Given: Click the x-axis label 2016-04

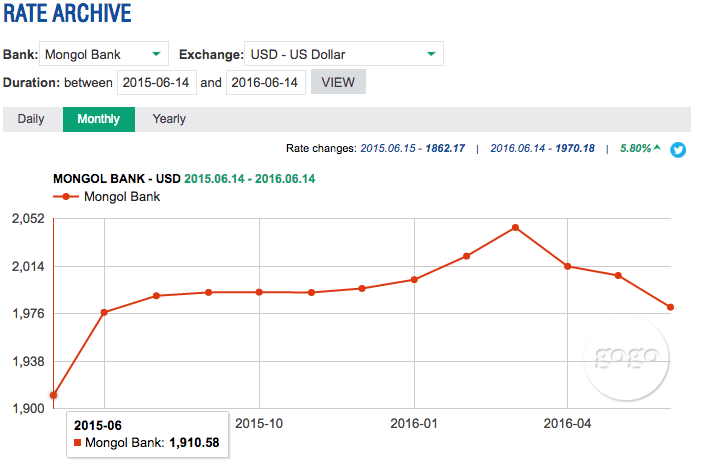Looking at the screenshot, I should pyautogui.click(x=567, y=423).
